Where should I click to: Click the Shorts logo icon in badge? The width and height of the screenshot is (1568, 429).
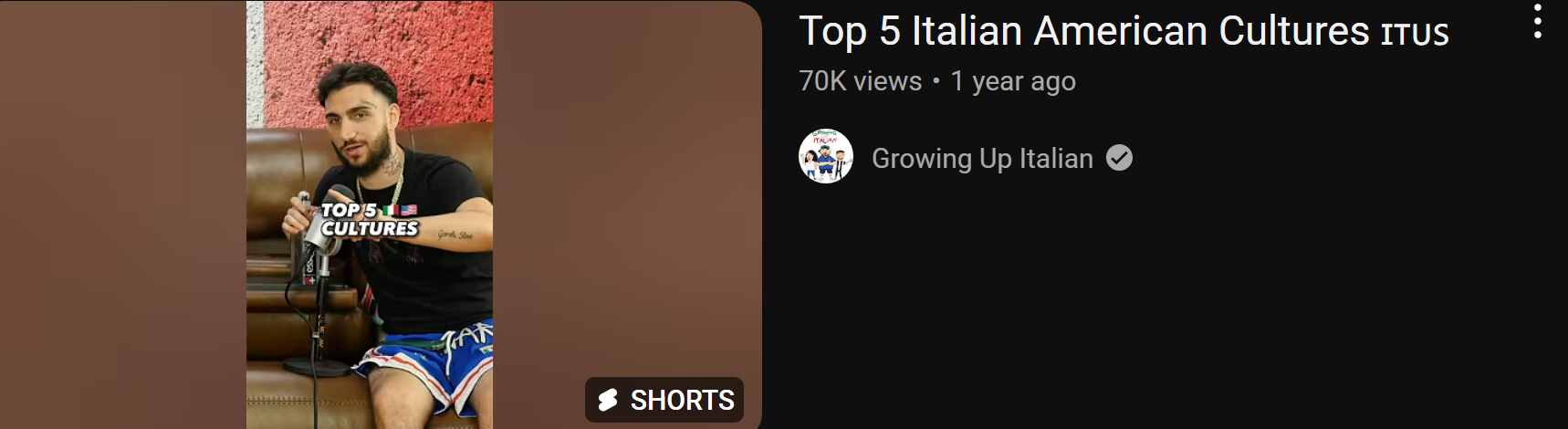(x=608, y=400)
